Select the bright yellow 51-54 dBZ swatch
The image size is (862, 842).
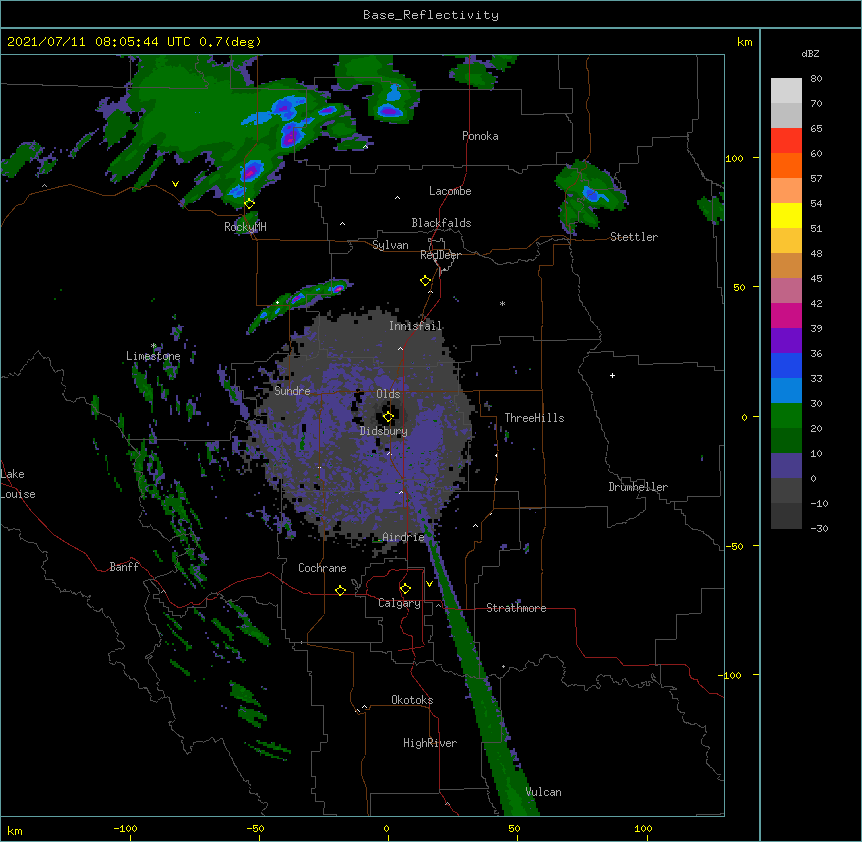(786, 215)
